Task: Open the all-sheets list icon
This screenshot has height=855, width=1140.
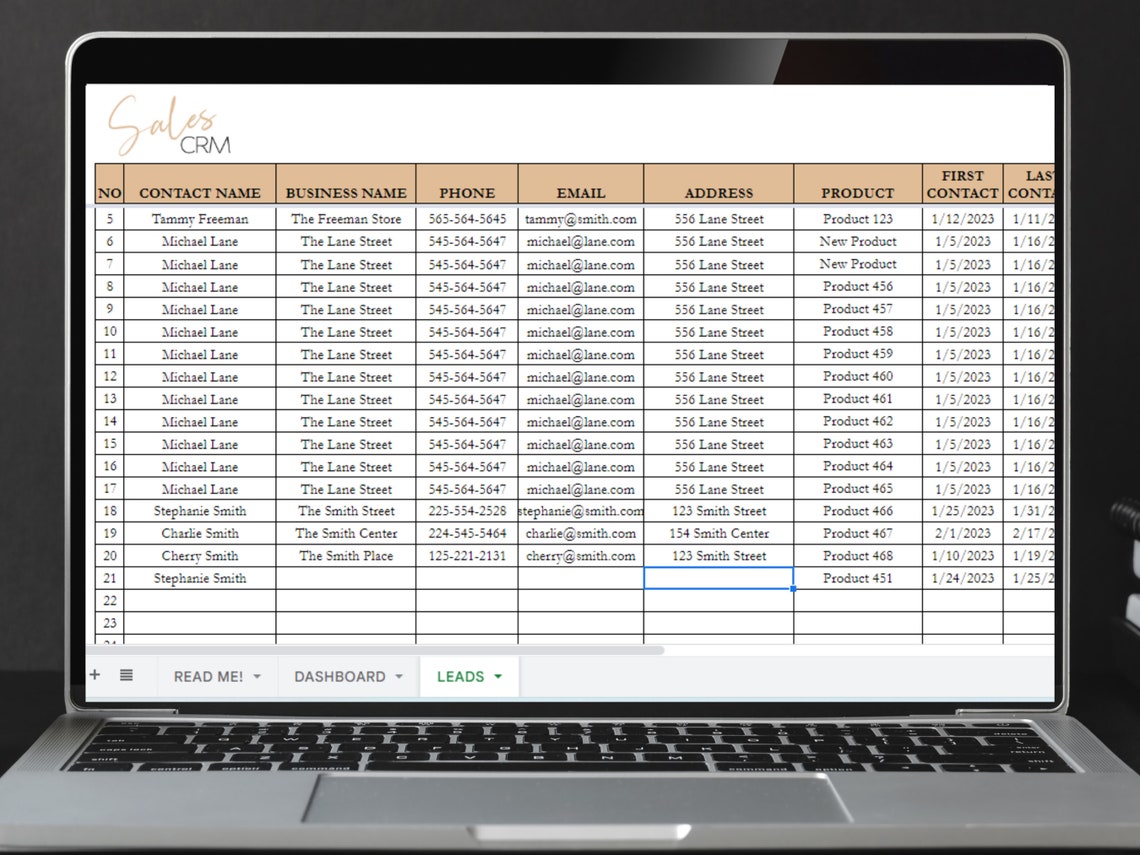Action: [x=124, y=676]
